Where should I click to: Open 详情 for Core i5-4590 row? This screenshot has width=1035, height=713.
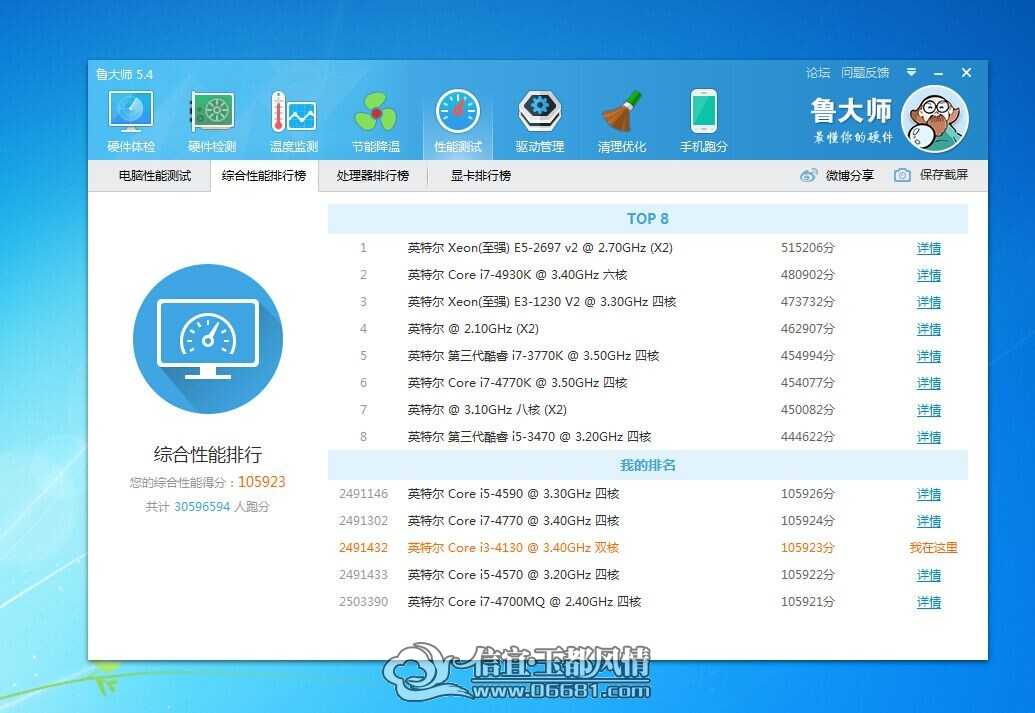(929, 494)
